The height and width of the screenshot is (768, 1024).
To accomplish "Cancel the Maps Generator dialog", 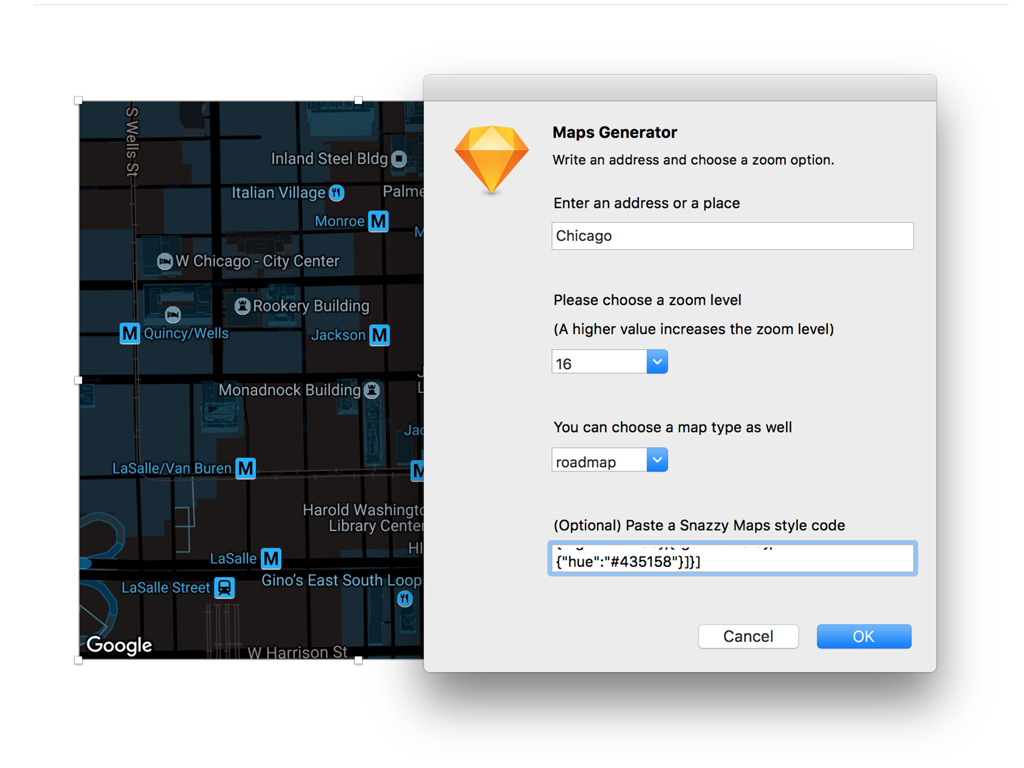I will coord(748,636).
